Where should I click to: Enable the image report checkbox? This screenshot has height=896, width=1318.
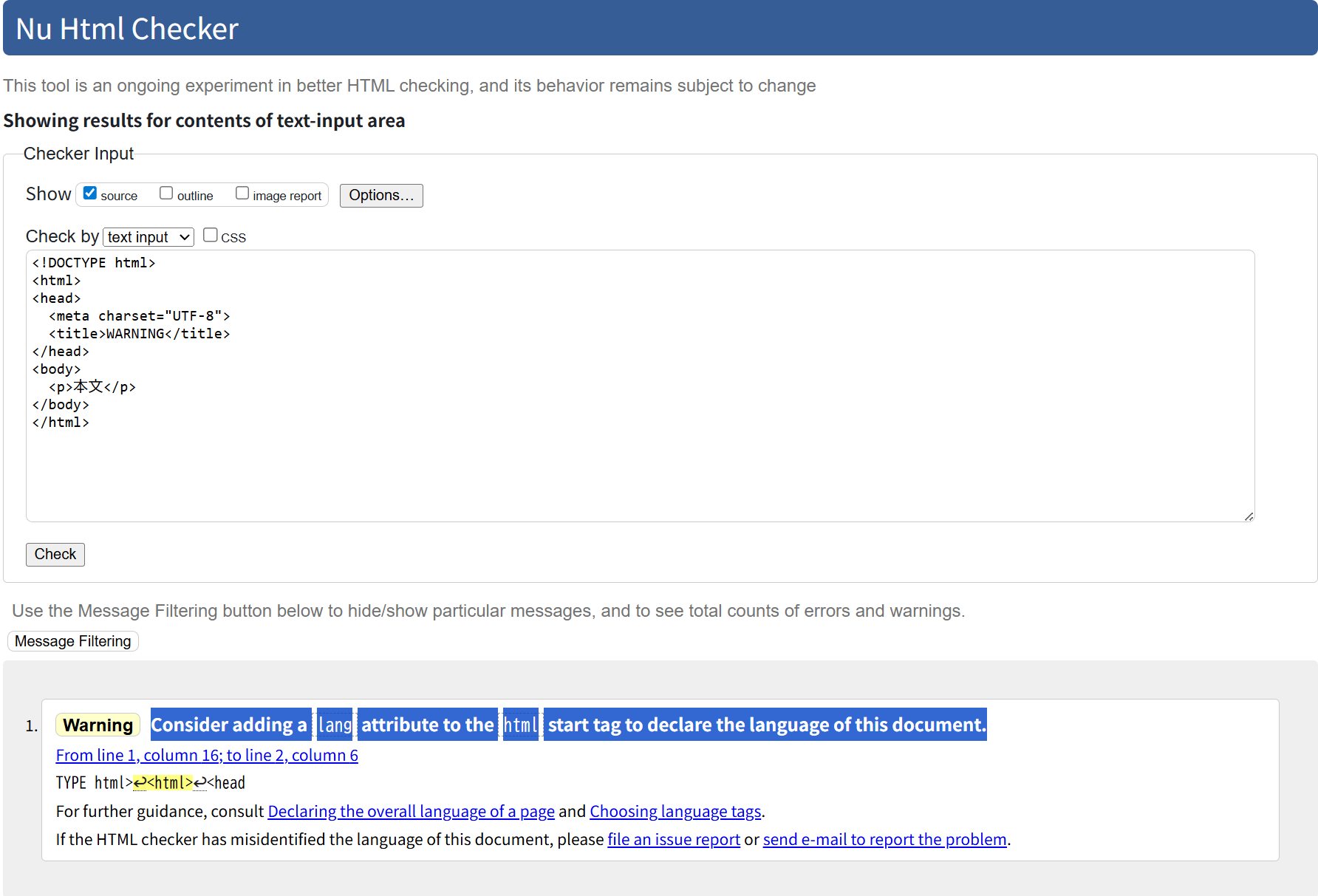pos(242,194)
